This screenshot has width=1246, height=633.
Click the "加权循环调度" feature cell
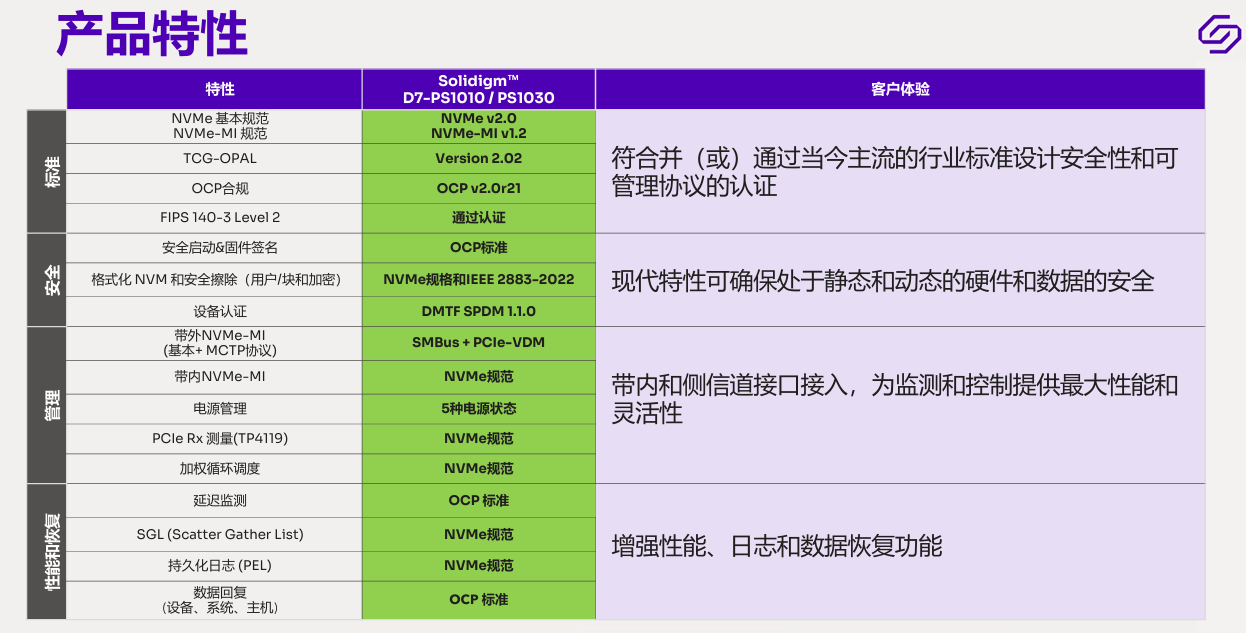click(214, 469)
